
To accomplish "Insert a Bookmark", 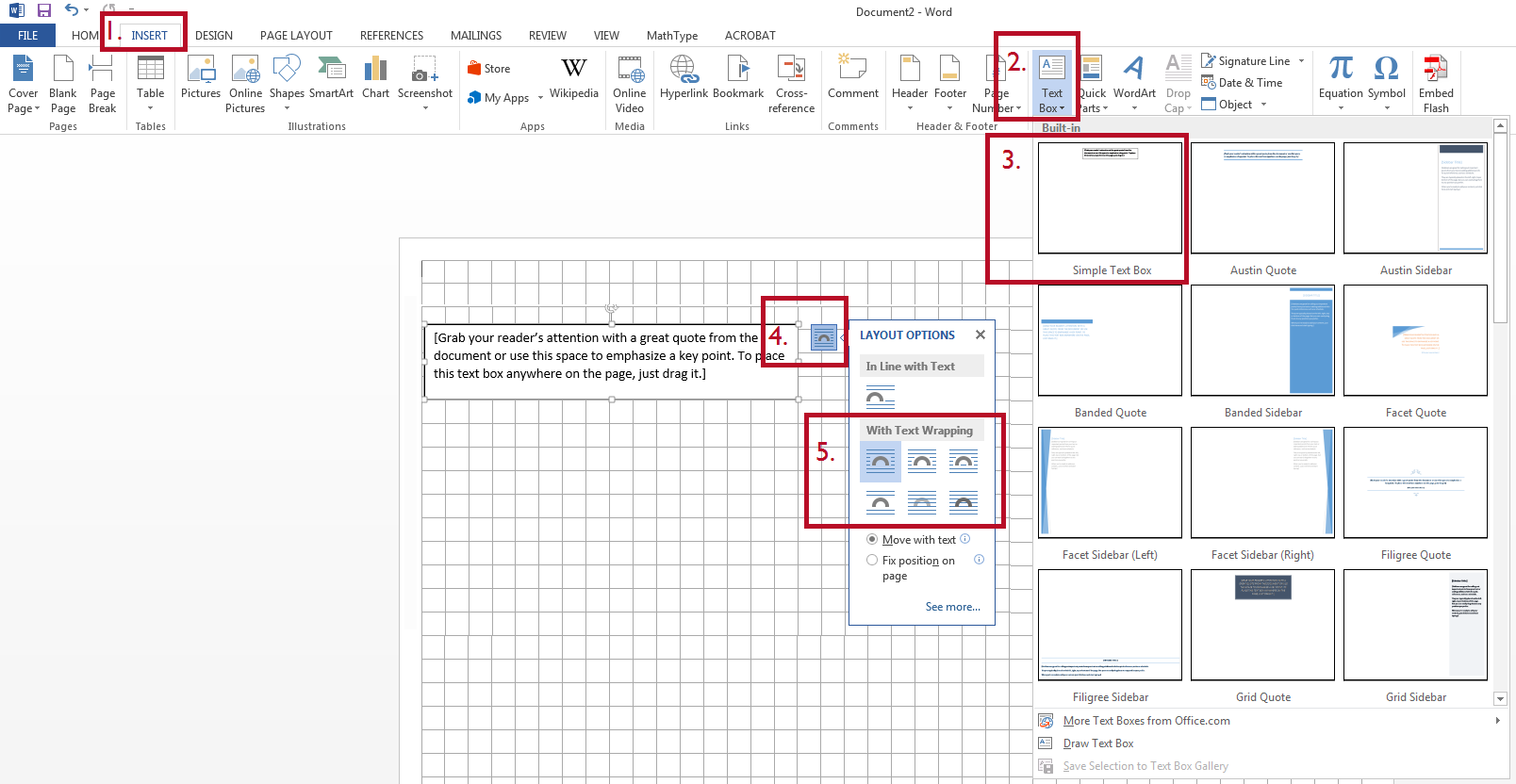I will 738,77.
